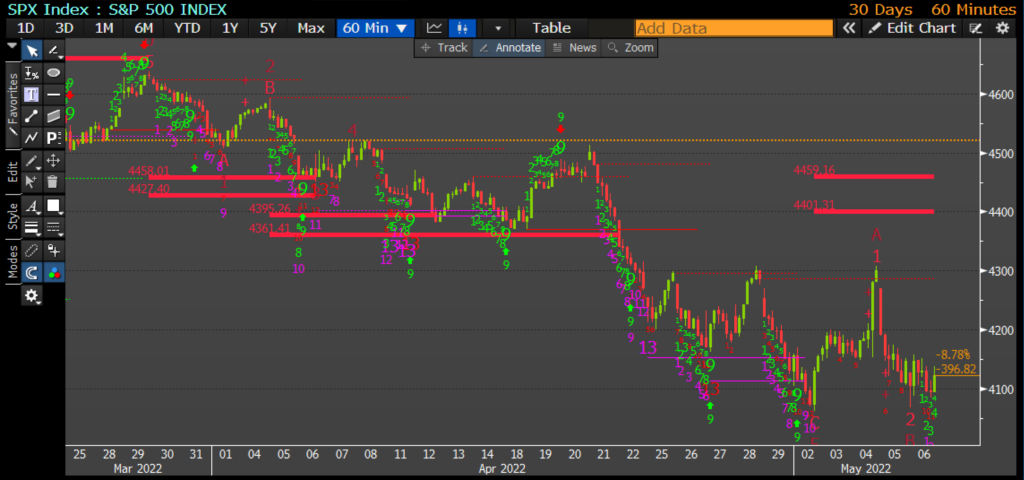Click the 4395.26 level label
This screenshot has width=1024, height=480.
pos(270,209)
